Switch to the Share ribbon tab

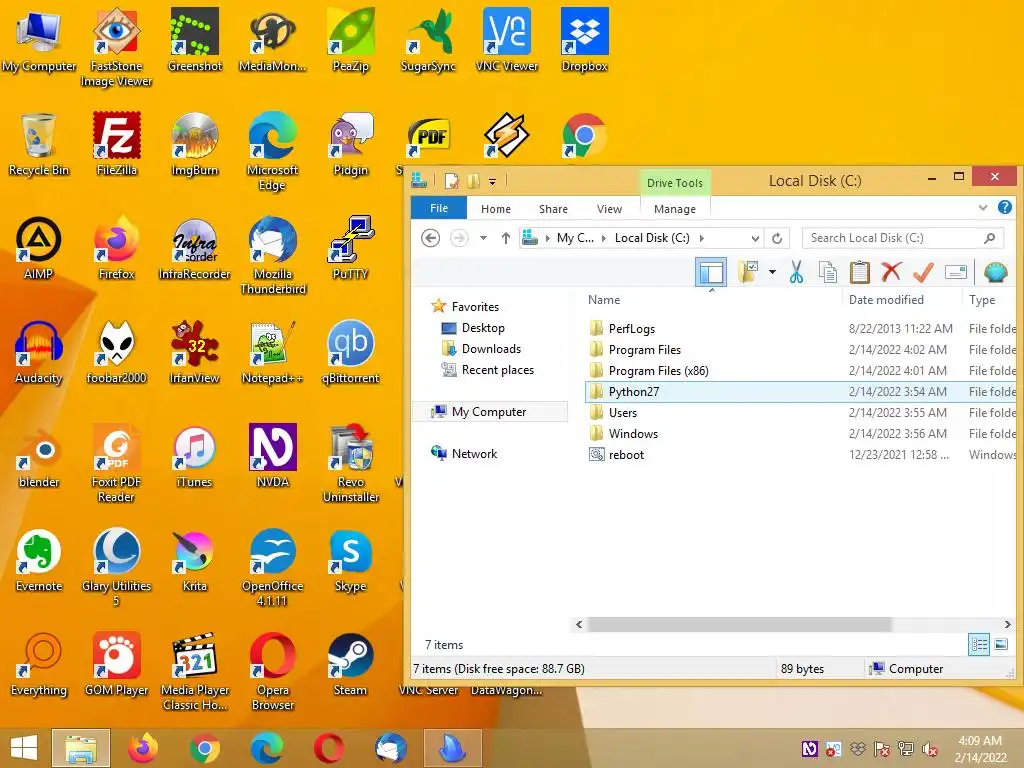[x=553, y=209]
